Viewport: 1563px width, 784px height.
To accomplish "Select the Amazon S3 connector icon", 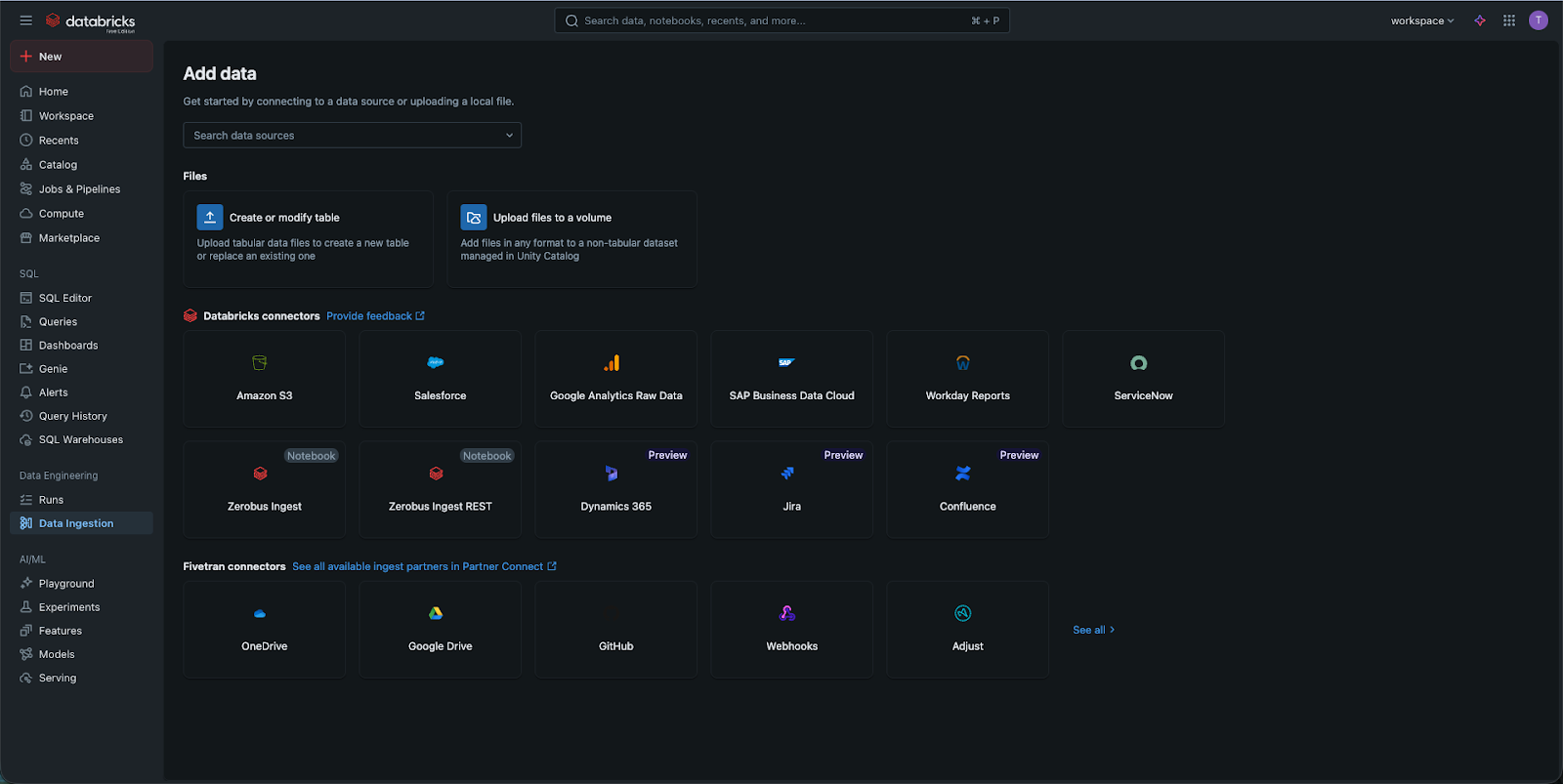I will (x=260, y=363).
